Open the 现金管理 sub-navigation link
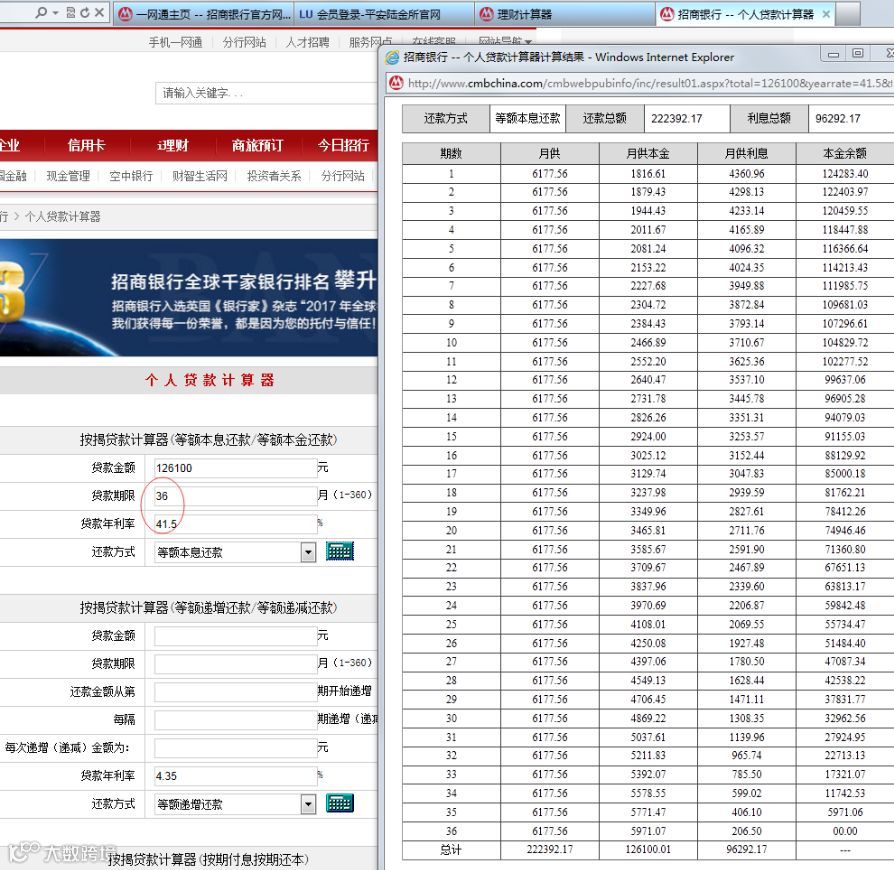The height and width of the screenshot is (870, 894). (x=68, y=176)
